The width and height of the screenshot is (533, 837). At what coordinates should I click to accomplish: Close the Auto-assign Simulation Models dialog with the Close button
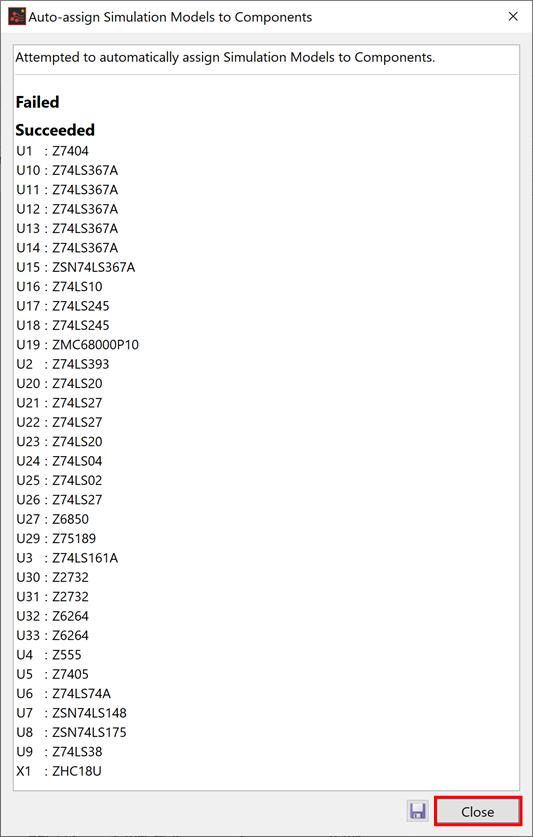(x=477, y=811)
